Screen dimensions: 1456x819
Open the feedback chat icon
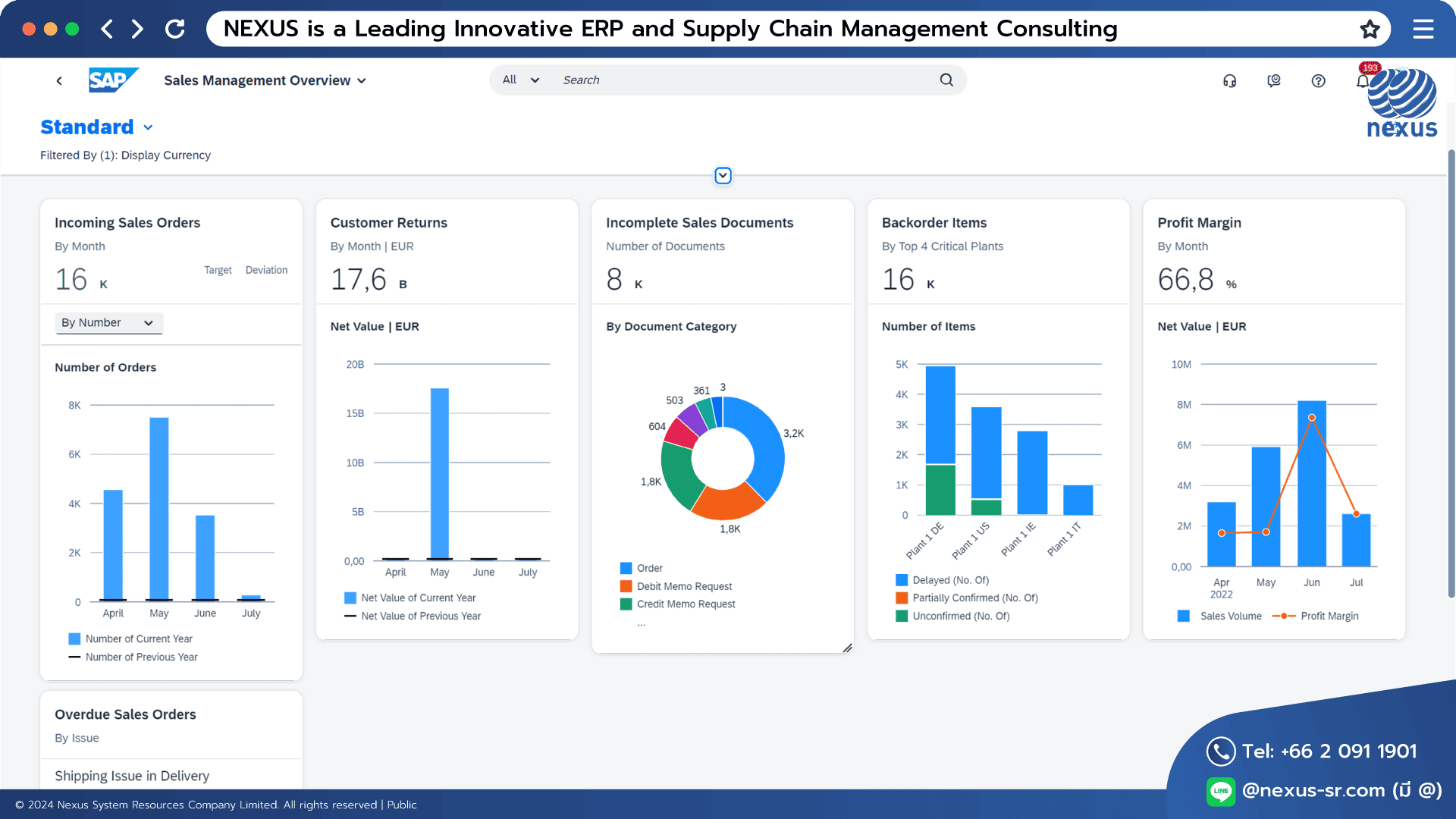1274,80
